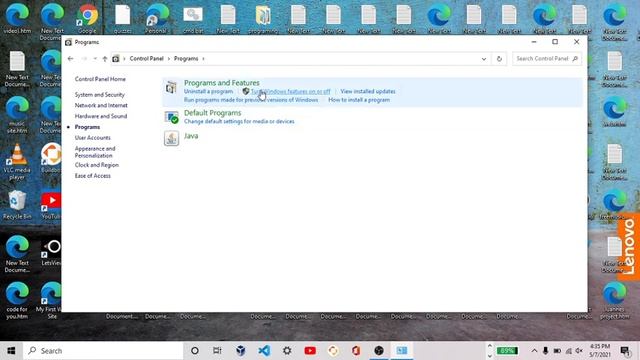Select music site.htm desktop file
Screen dimensions: 640x360
[17, 115]
